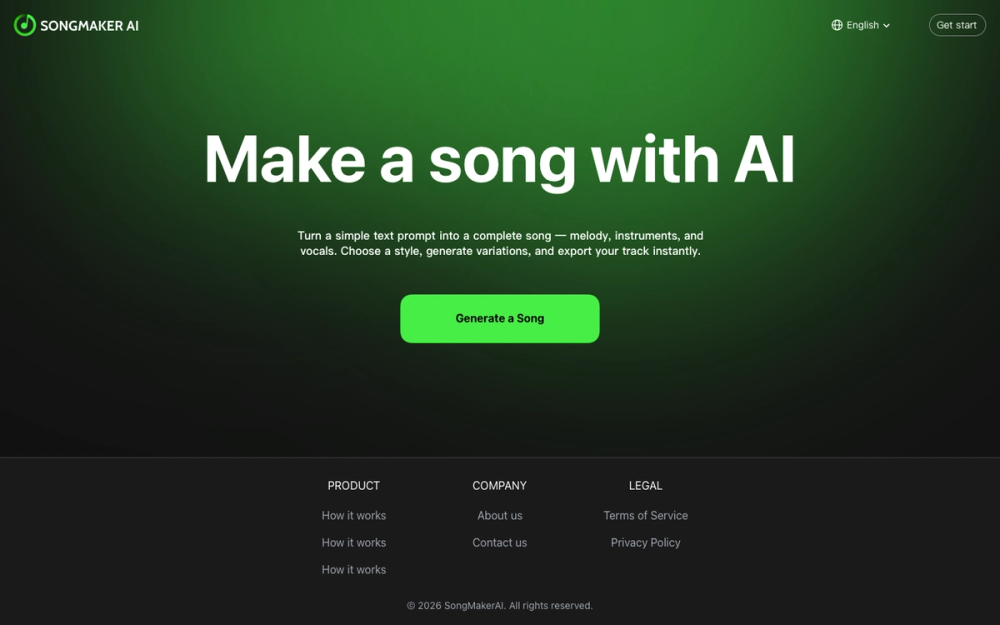Click the globe language icon
1000x625 pixels.
click(837, 25)
